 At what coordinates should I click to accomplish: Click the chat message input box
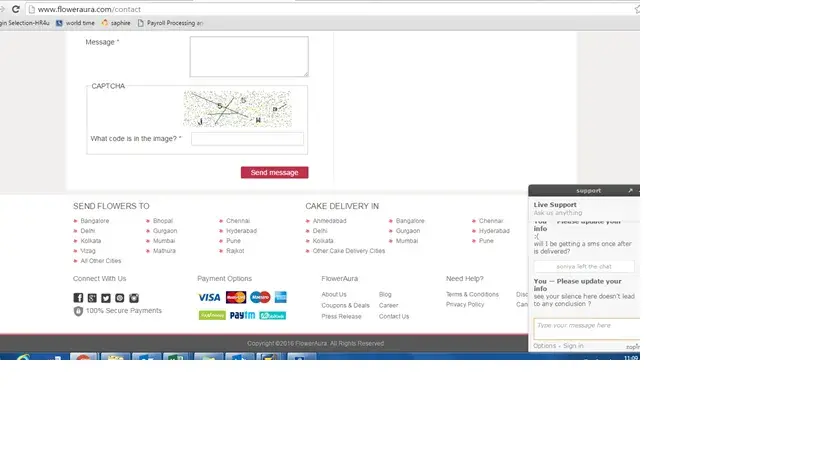point(587,329)
